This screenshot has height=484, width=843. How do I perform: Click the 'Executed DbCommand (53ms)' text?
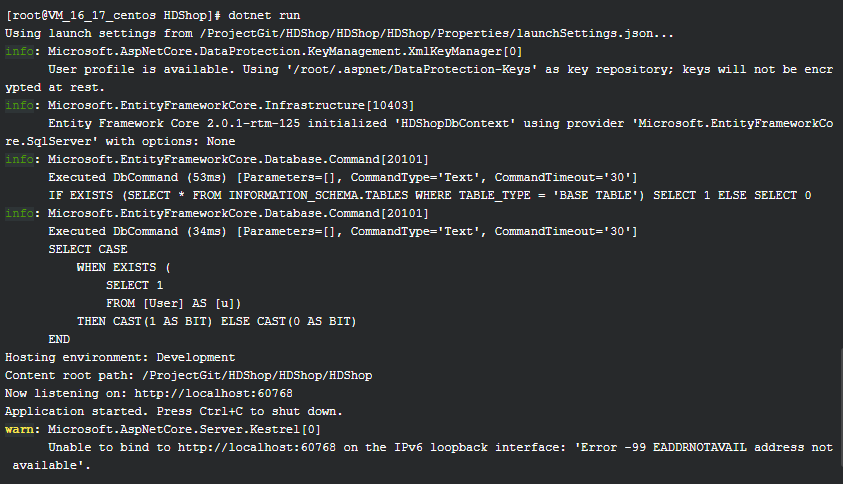(x=138, y=177)
